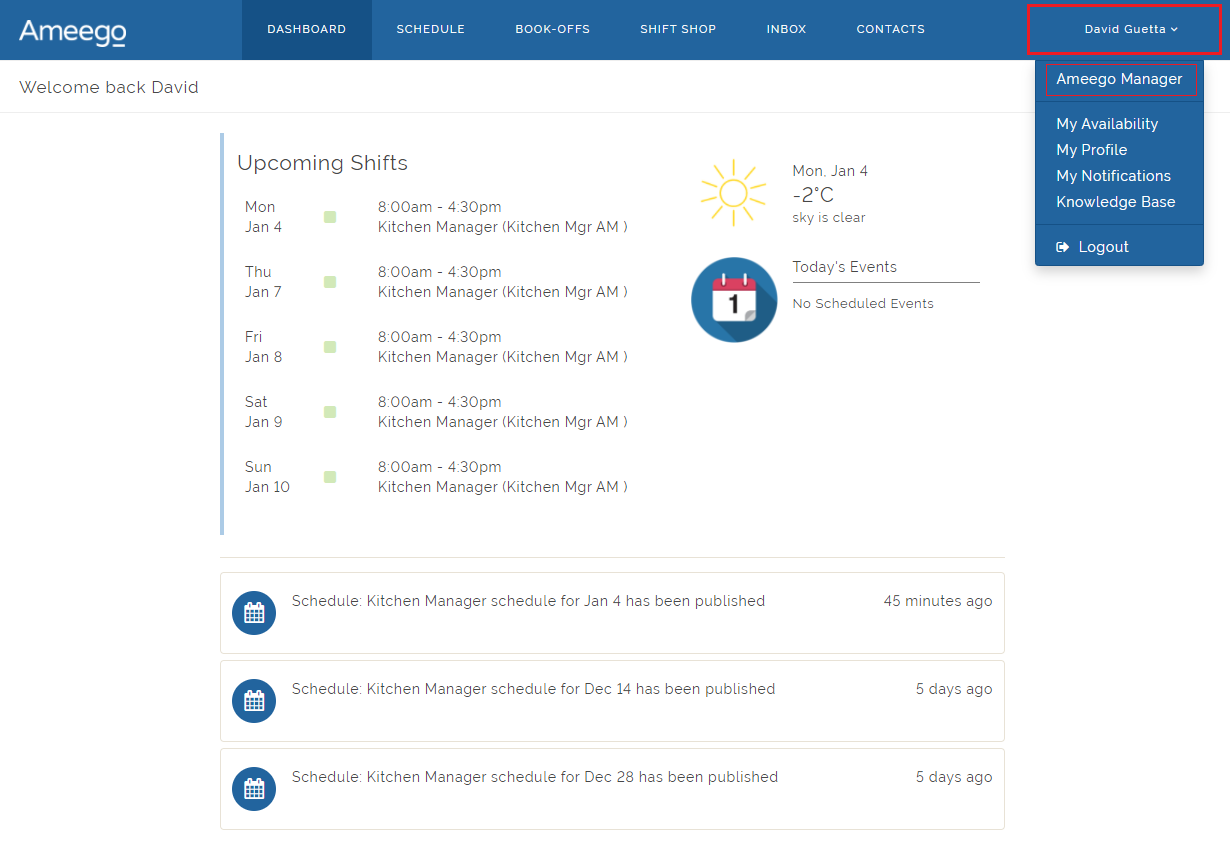Click the calendar icon beside Jan 4 schedule notice
The width and height of the screenshot is (1230, 848).
pos(254,613)
